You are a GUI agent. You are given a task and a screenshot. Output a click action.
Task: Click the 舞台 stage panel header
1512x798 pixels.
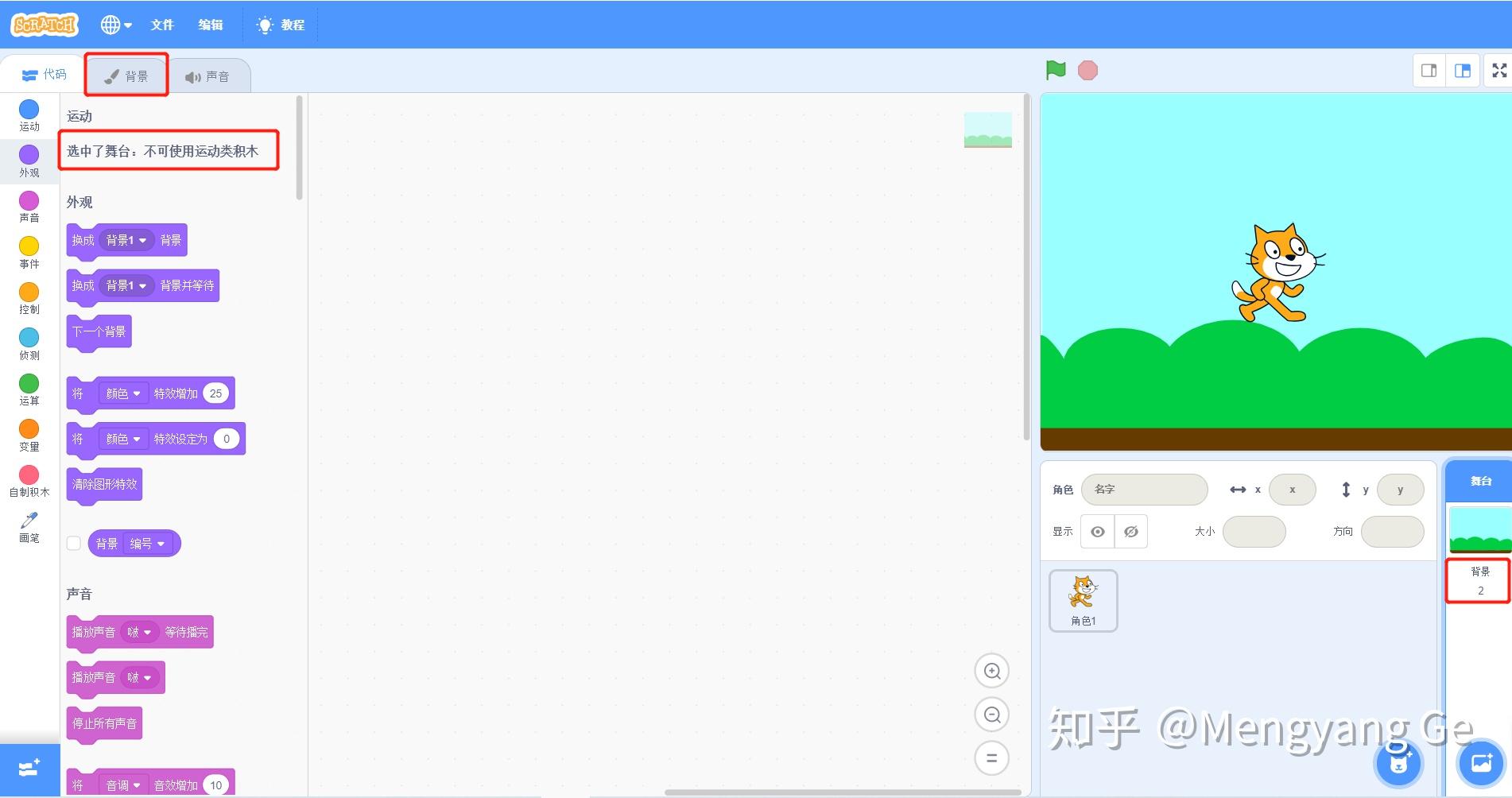[1480, 481]
